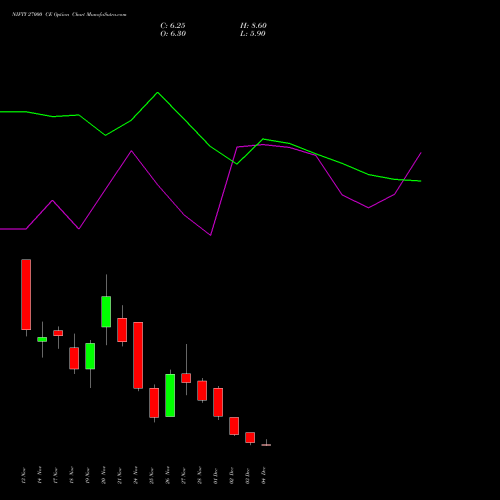Click the 17 Nov date axis label
This screenshot has height=500, width=500.
[x=56, y=475]
